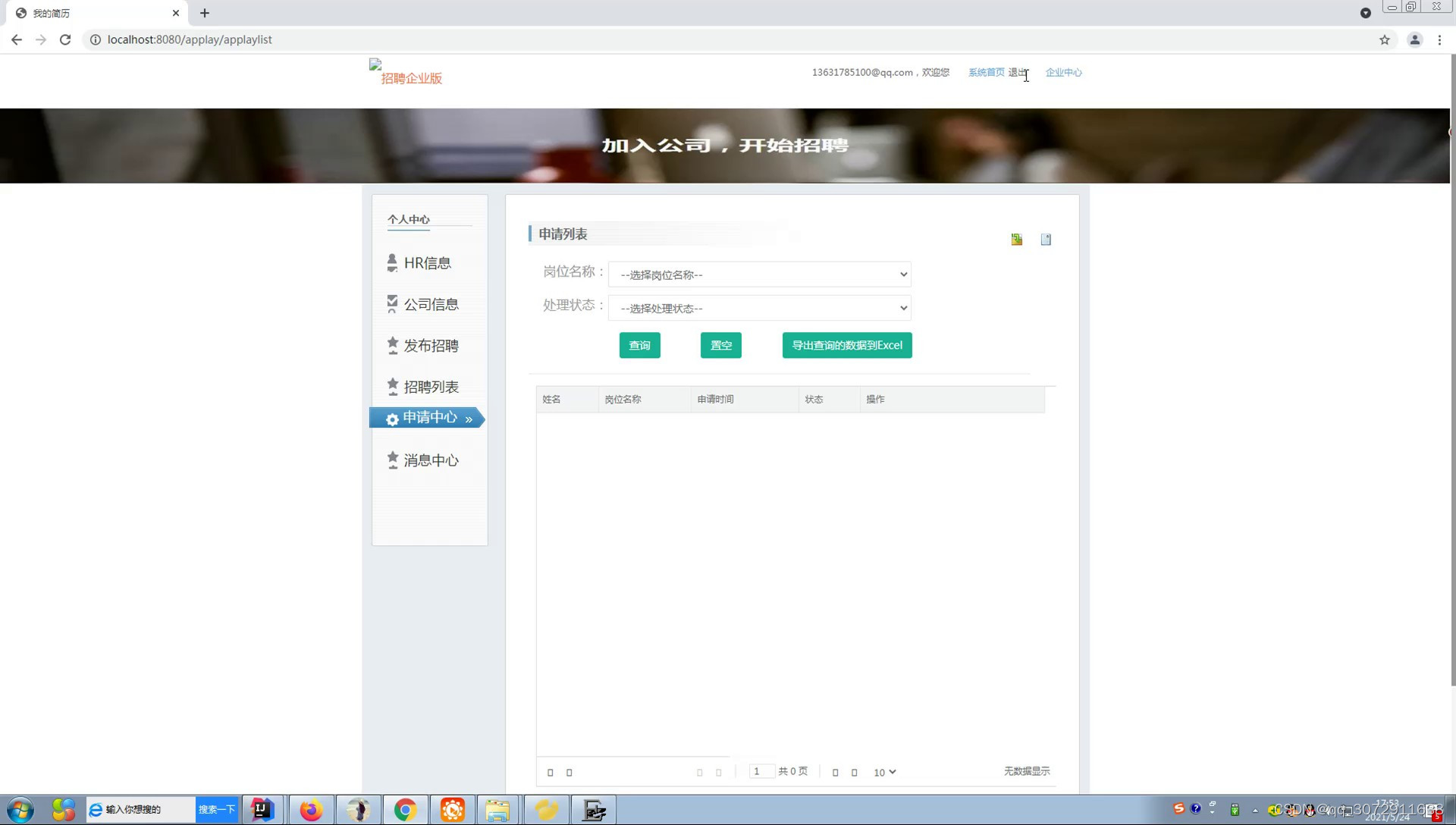
Task: Open the portrait photo taskbar app
Action: pyautogui.click(x=359, y=810)
